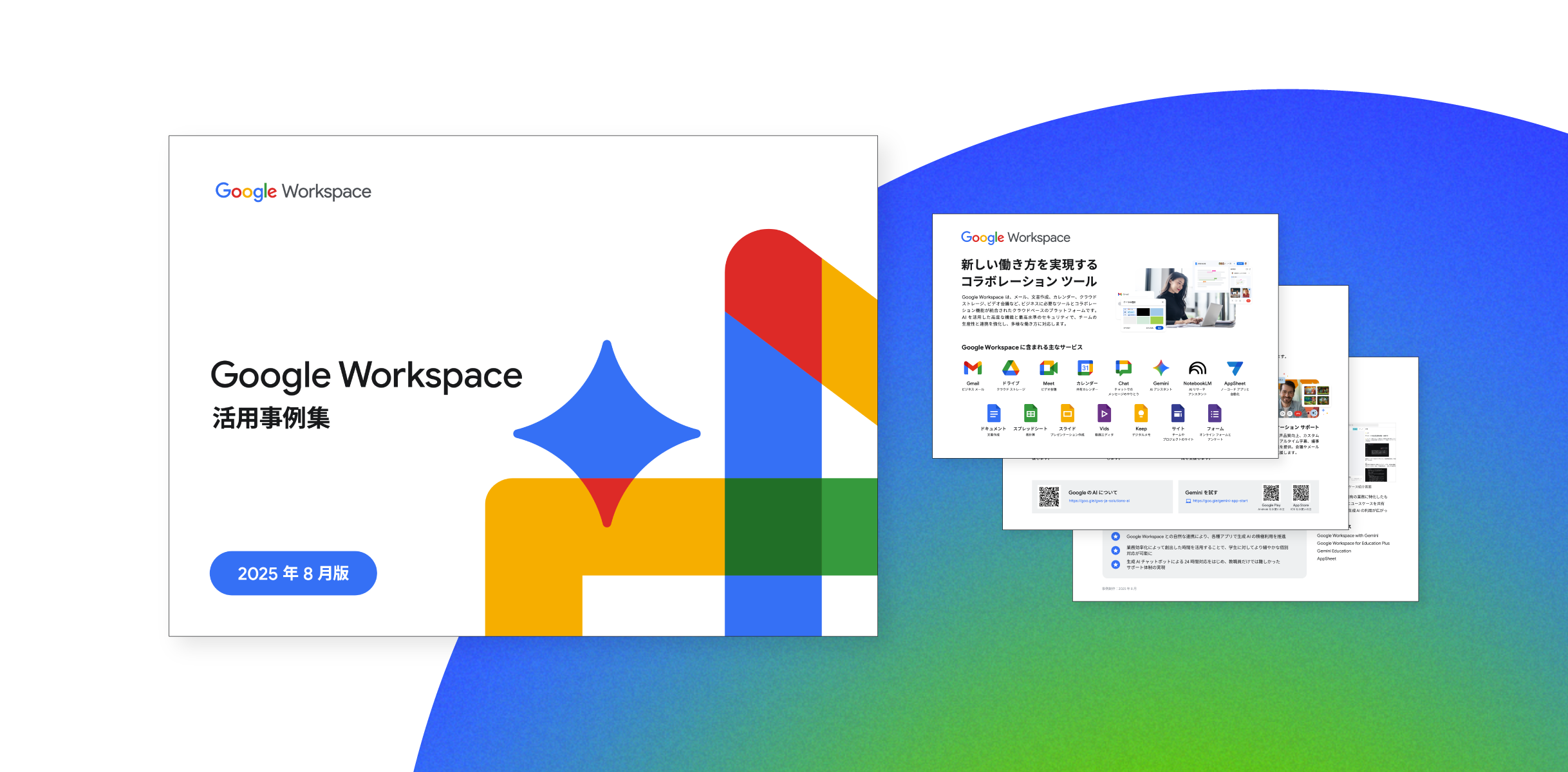Open the Meet video camera icon
1568x772 pixels.
coord(1049,367)
